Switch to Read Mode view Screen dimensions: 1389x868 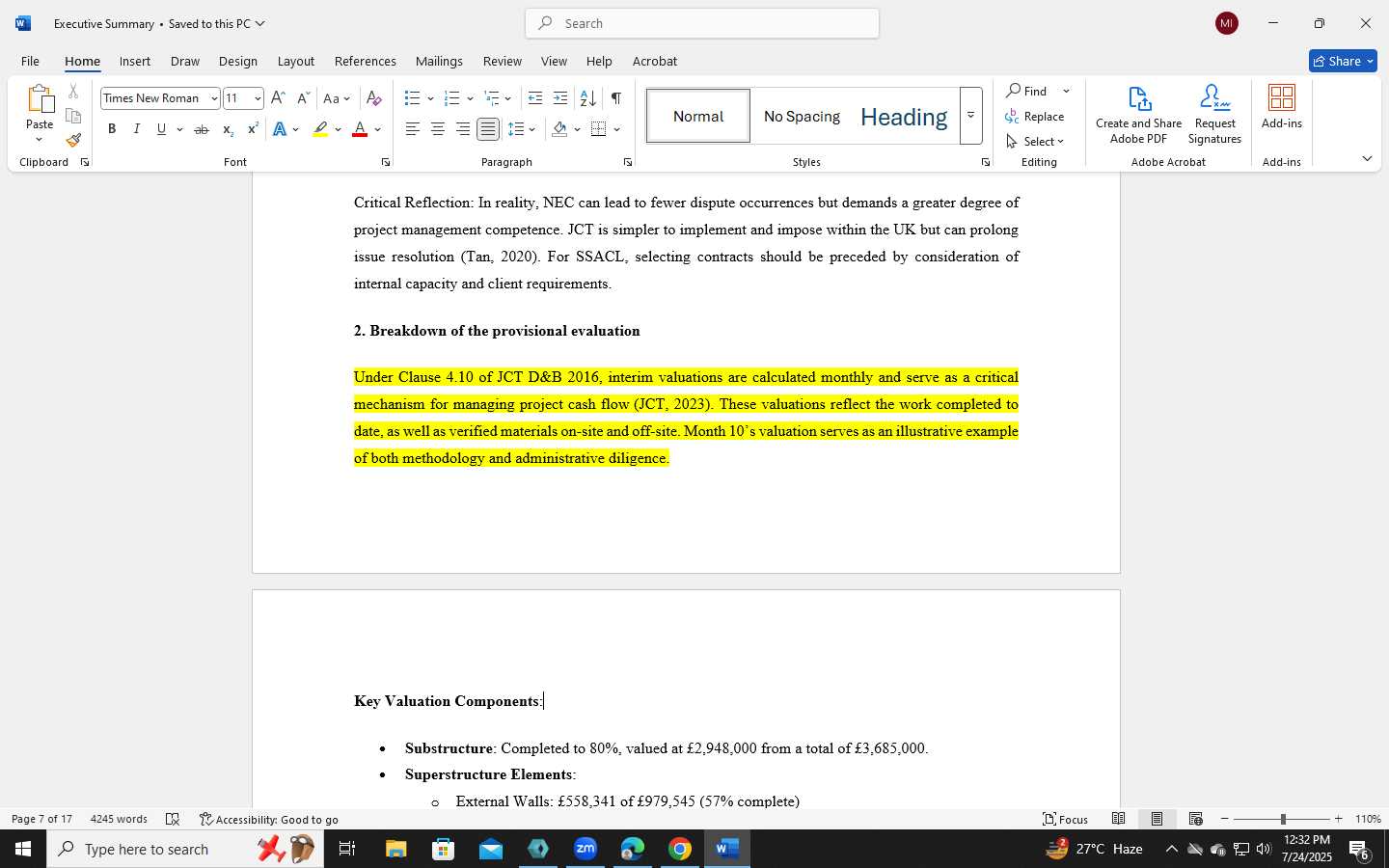tap(1118, 819)
